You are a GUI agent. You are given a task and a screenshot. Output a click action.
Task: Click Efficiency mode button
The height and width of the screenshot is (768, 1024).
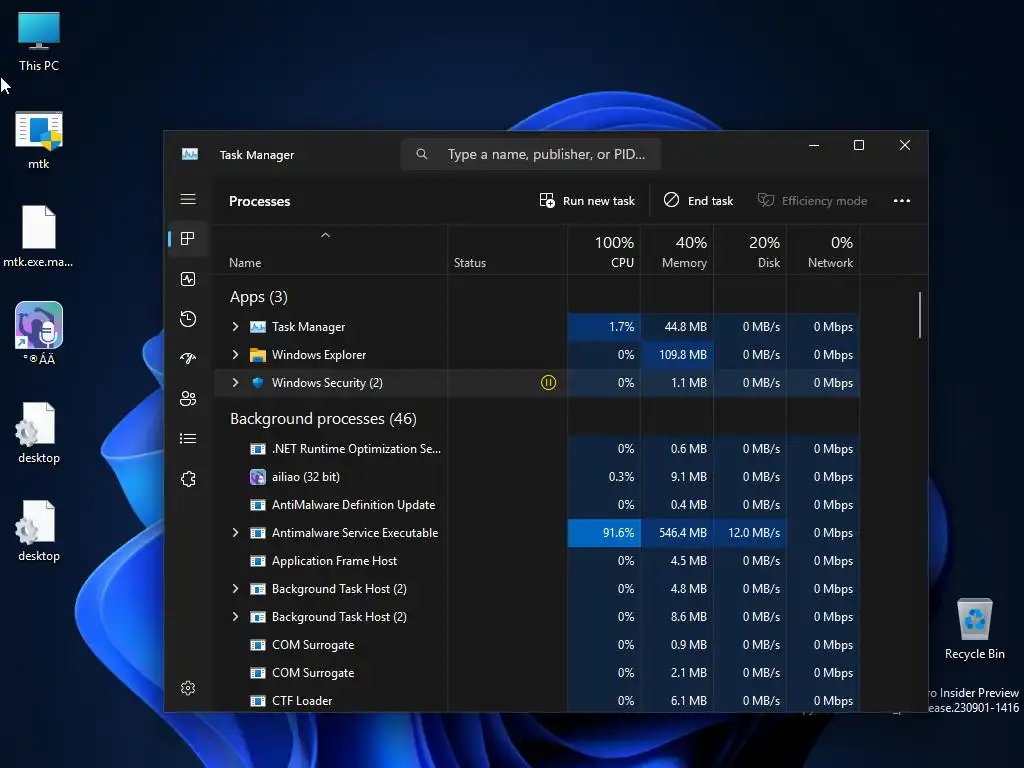click(812, 200)
